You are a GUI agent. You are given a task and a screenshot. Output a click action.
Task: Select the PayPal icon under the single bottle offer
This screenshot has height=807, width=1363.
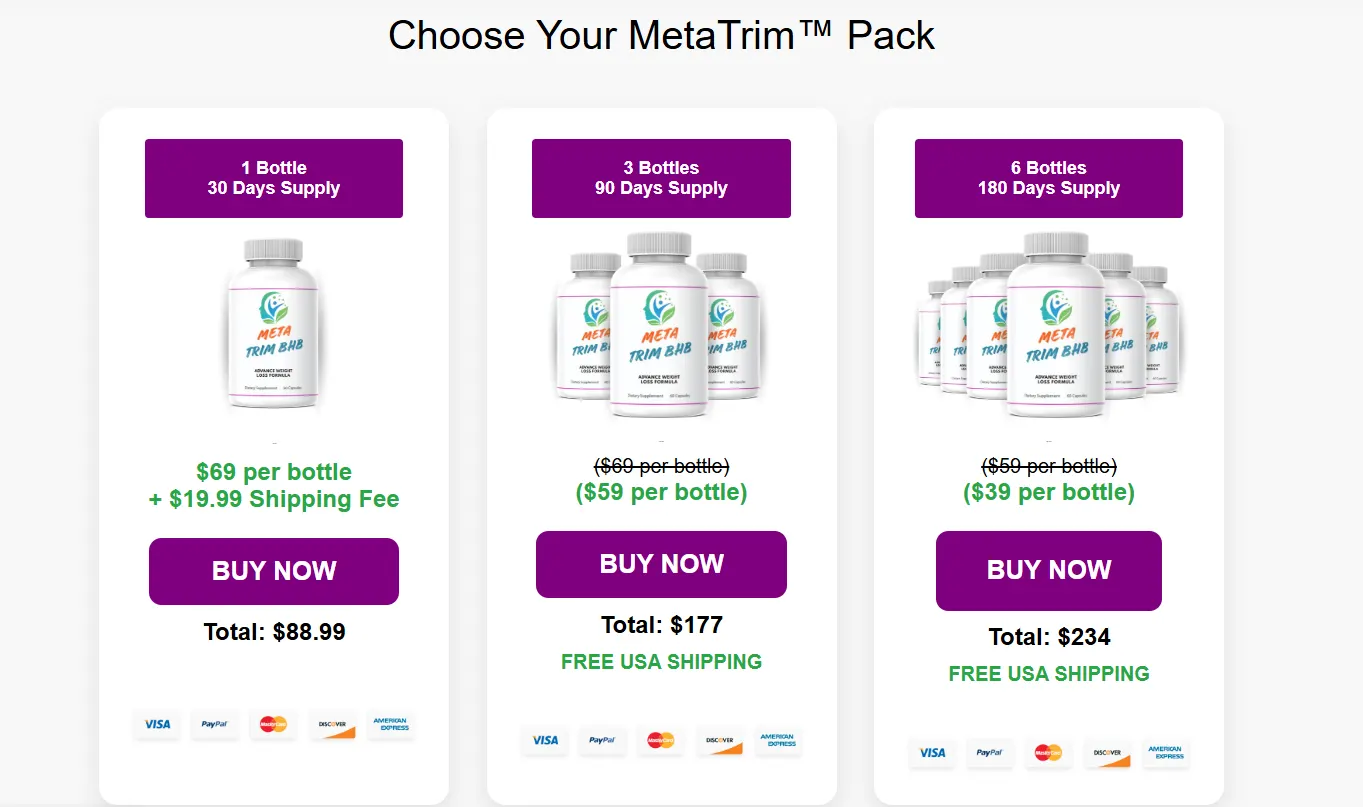coord(214,725)
